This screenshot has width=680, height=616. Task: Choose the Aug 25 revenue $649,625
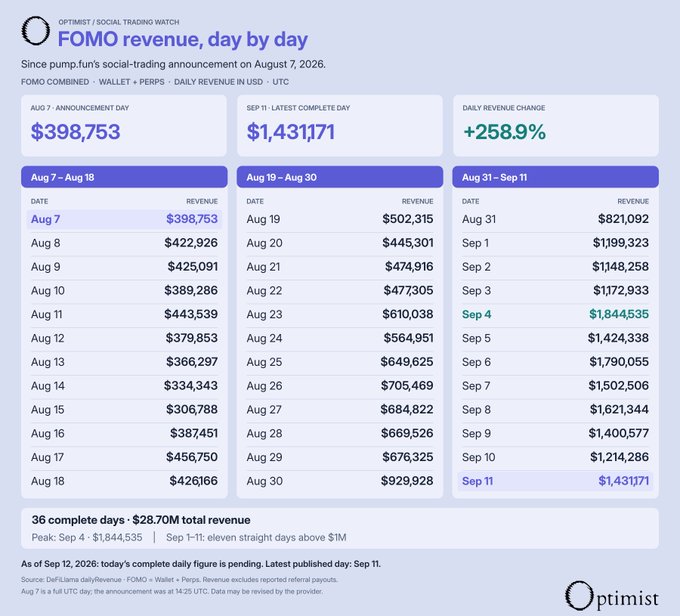point(407,362)
